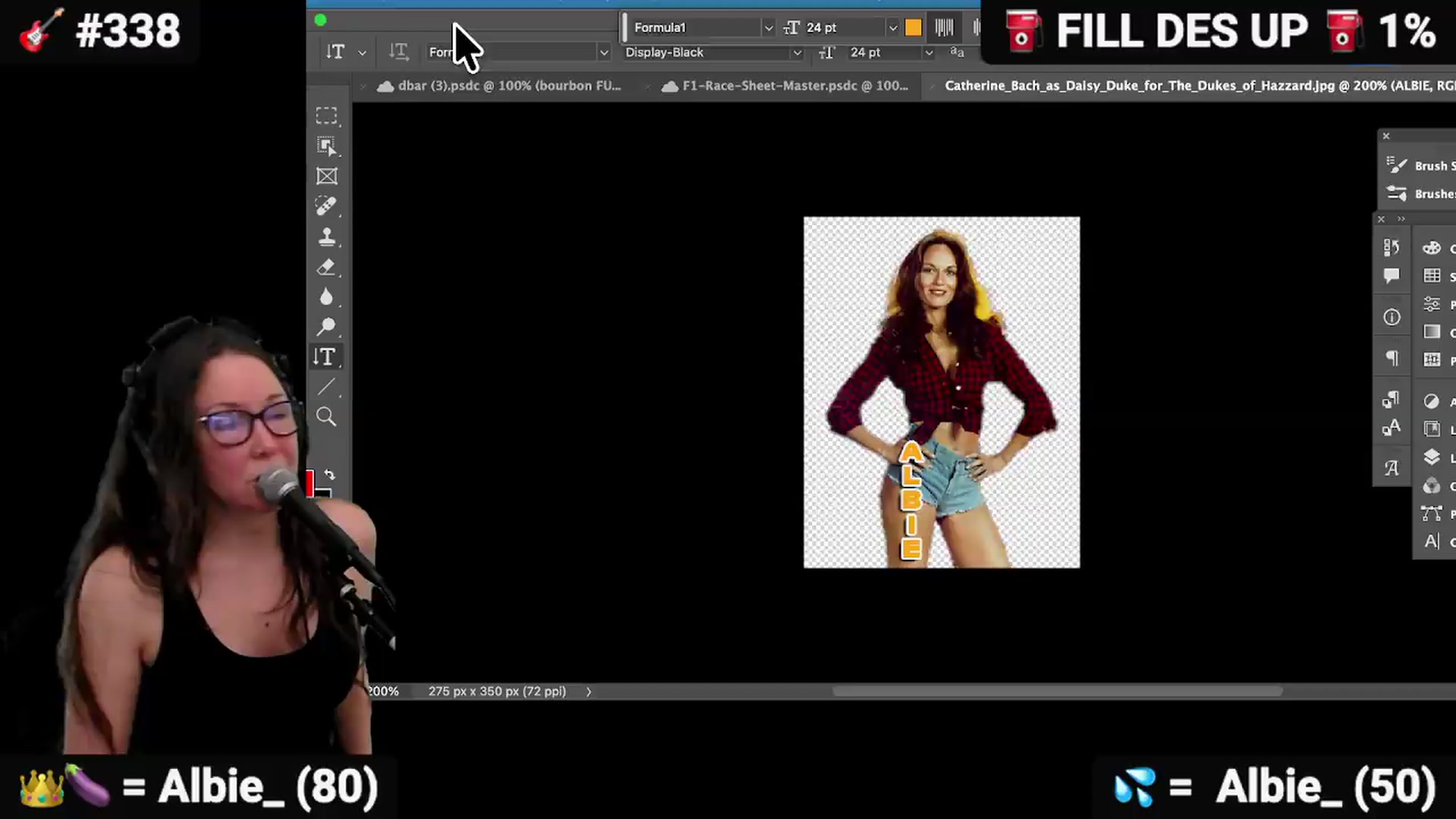This screenshot has height=819, width=1456.
Task: Open the Paragraph Styles panel icon
Action: (1392, 400)
